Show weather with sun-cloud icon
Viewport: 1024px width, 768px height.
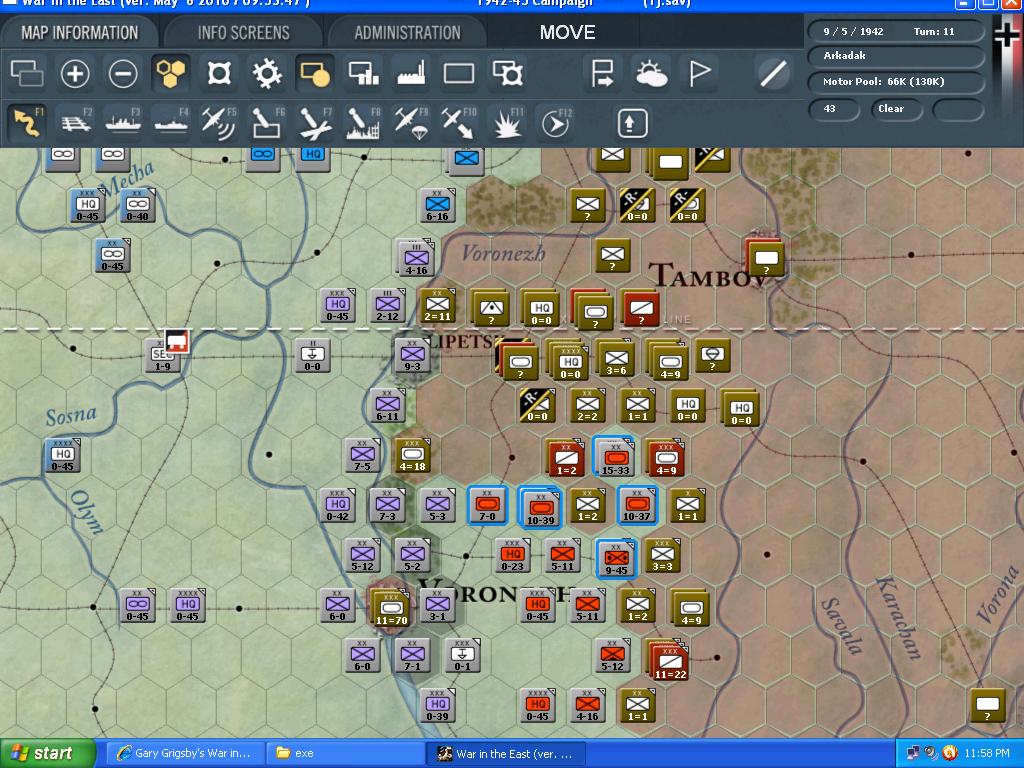[x=650, y=73]
